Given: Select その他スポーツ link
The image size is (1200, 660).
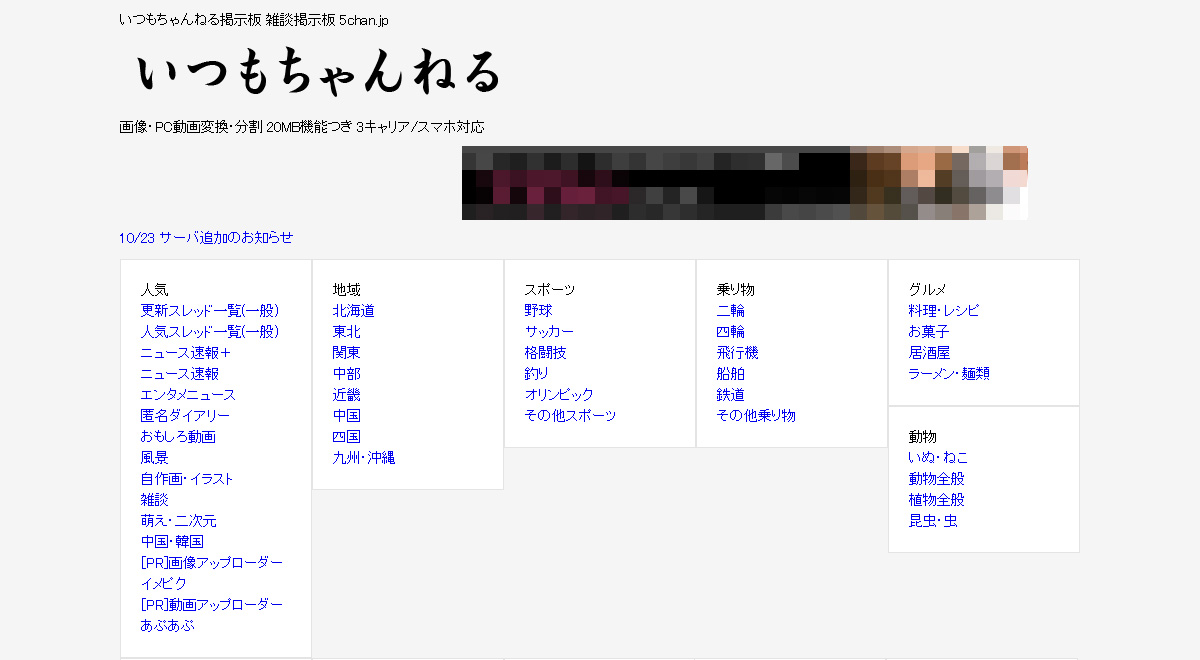Looking at the screenshot, I should [570, 416].
